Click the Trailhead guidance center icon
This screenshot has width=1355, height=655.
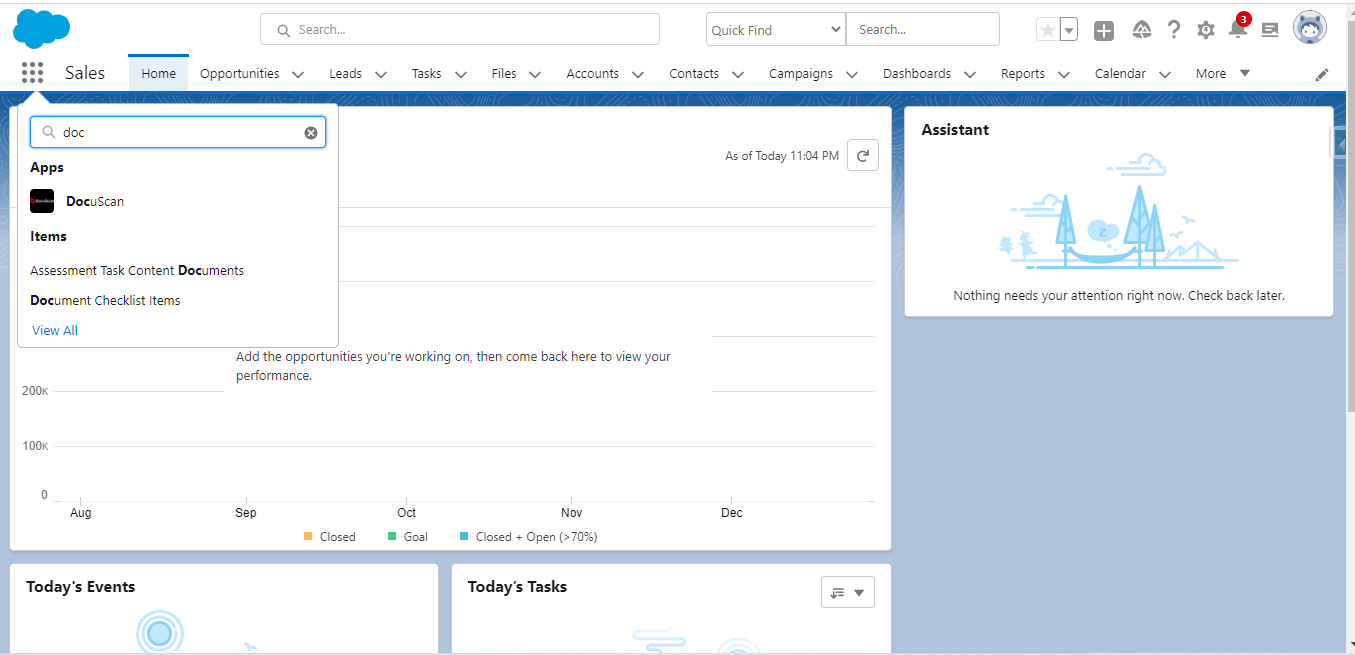pos(1141,29)
